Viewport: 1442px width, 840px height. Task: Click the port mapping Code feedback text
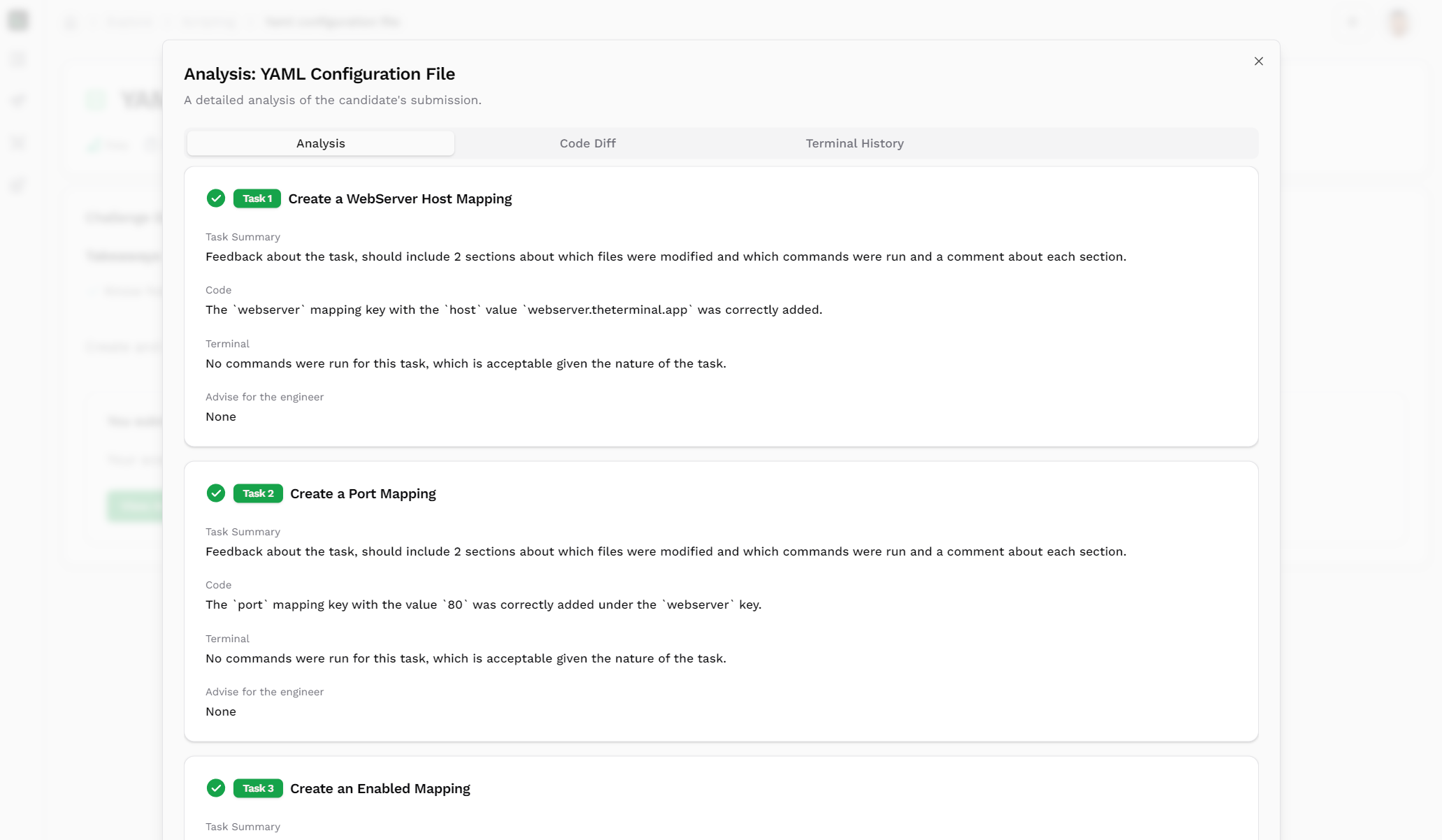[483, 604]
